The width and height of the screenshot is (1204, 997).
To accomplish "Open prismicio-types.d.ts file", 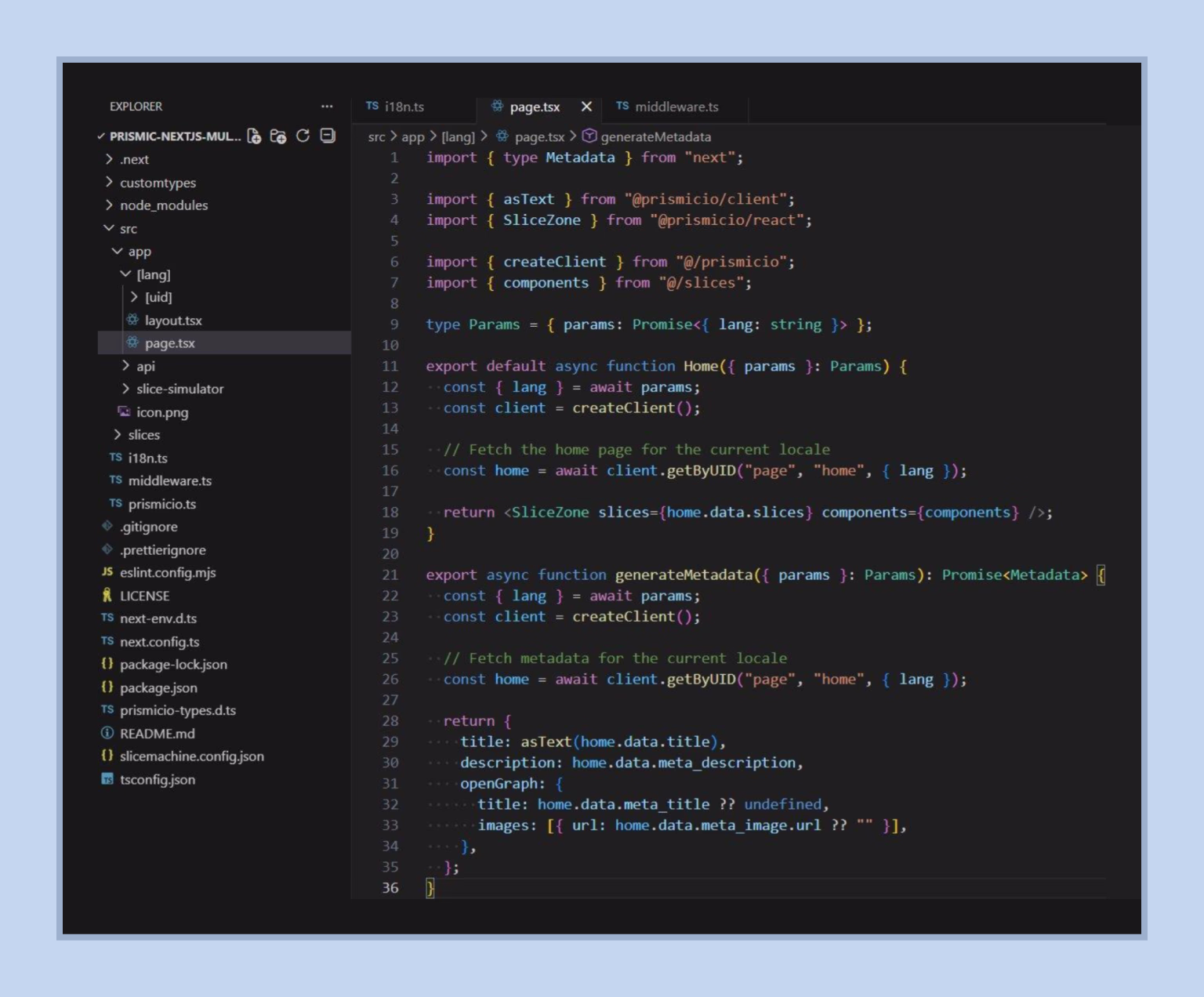I will tap(177, 710).
